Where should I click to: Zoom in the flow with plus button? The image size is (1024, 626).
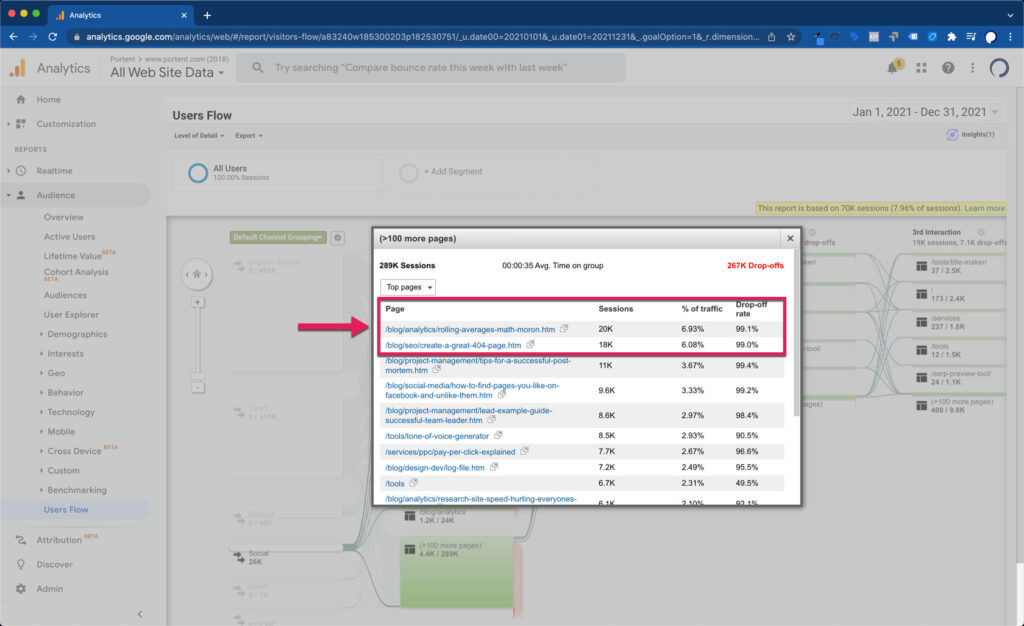click(x=197, y=302)
